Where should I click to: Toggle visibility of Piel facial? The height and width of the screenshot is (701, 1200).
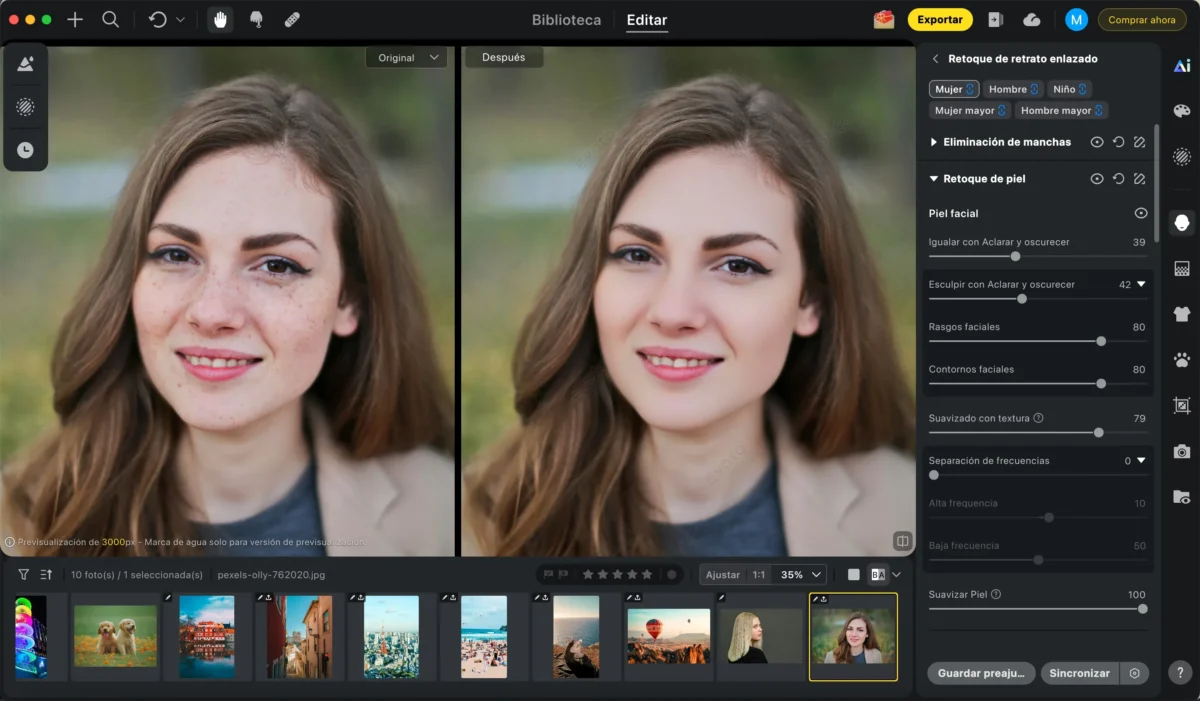pos(1140,213)
